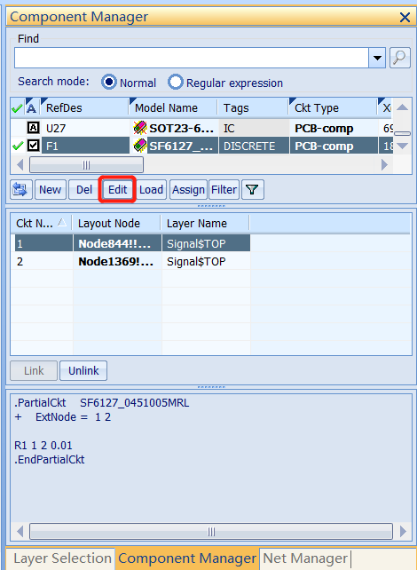This screenshot has height=570, width=417.
Task: Click the New button
Action: pyautogui.click(x=50, y=189)
